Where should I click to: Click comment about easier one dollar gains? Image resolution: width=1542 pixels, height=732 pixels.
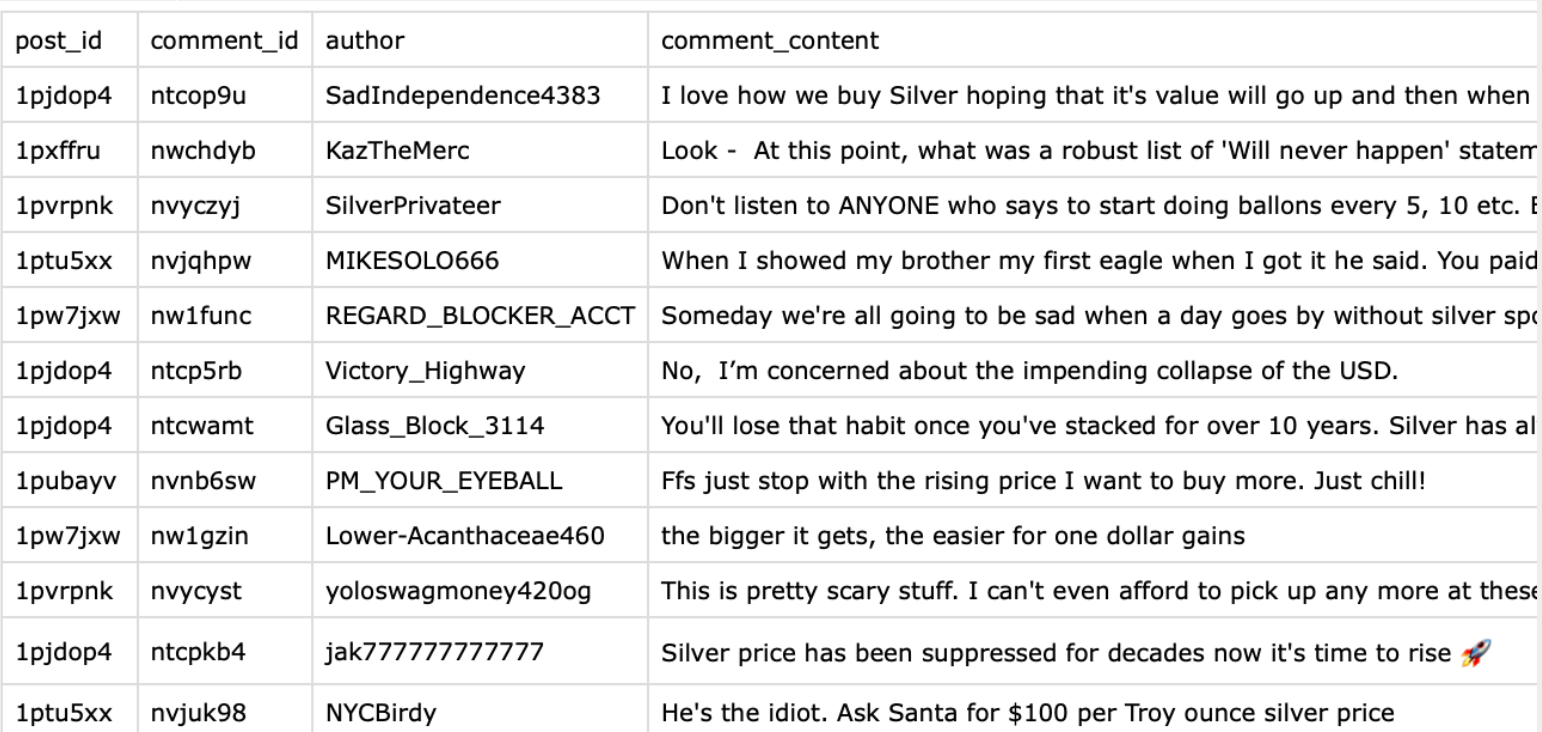click(953, 536)
